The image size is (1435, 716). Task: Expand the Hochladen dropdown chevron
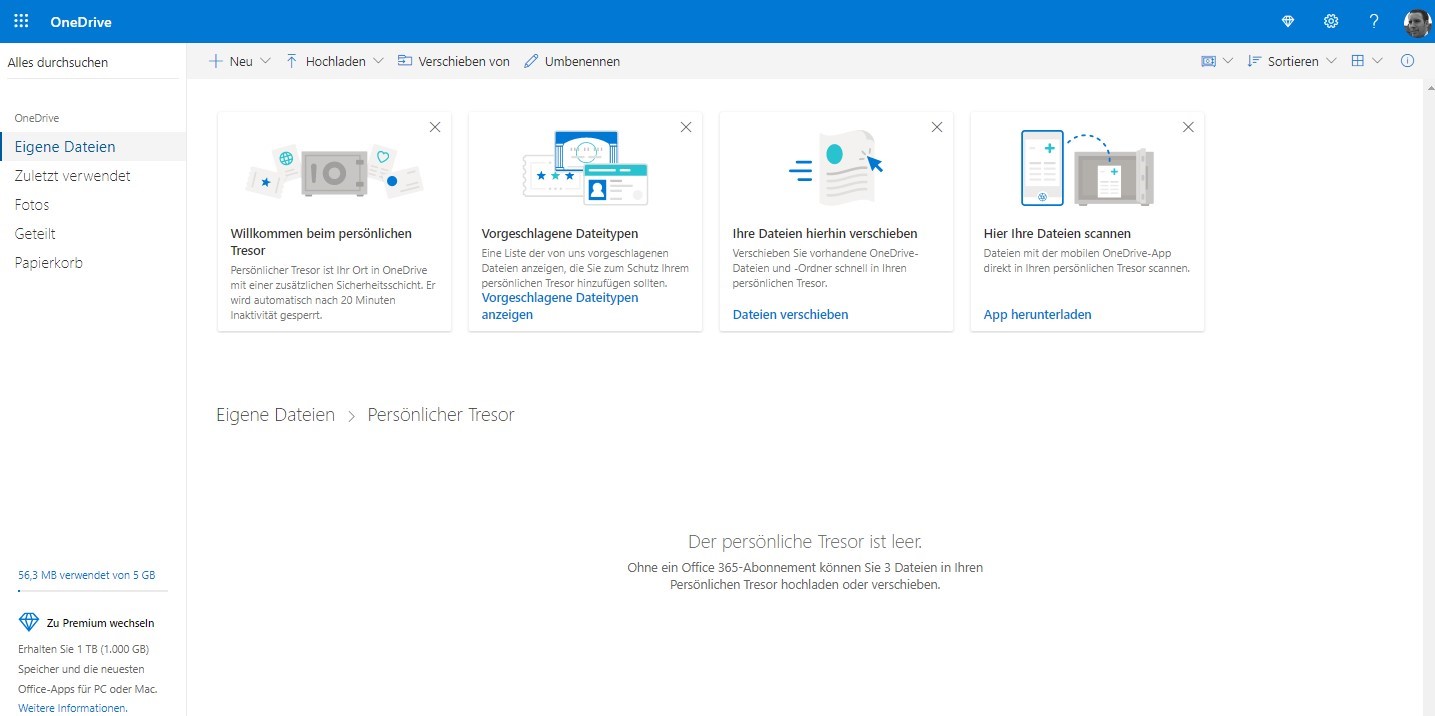tap(378, 61)
